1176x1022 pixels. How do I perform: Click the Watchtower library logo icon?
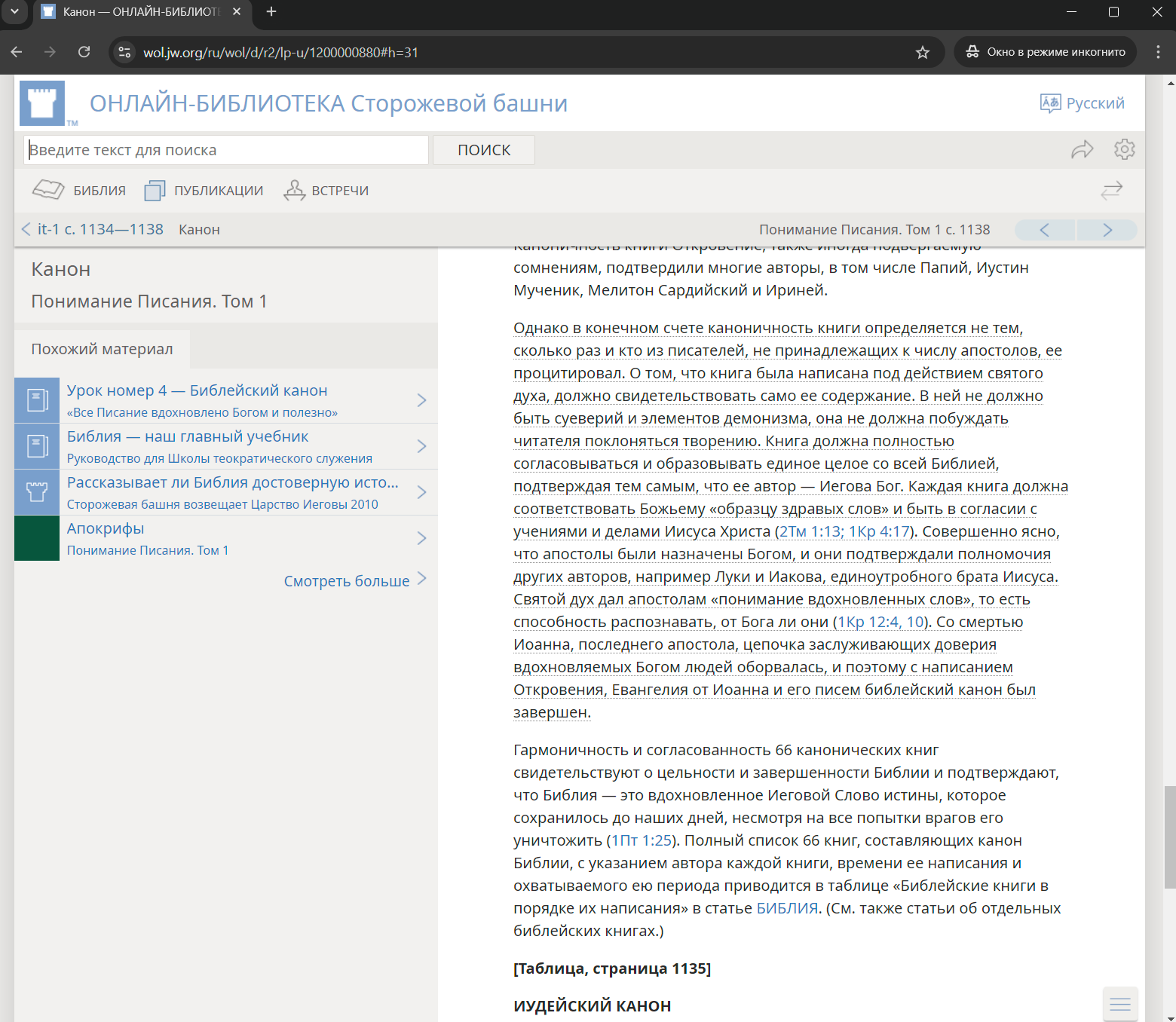click(42, 103)
